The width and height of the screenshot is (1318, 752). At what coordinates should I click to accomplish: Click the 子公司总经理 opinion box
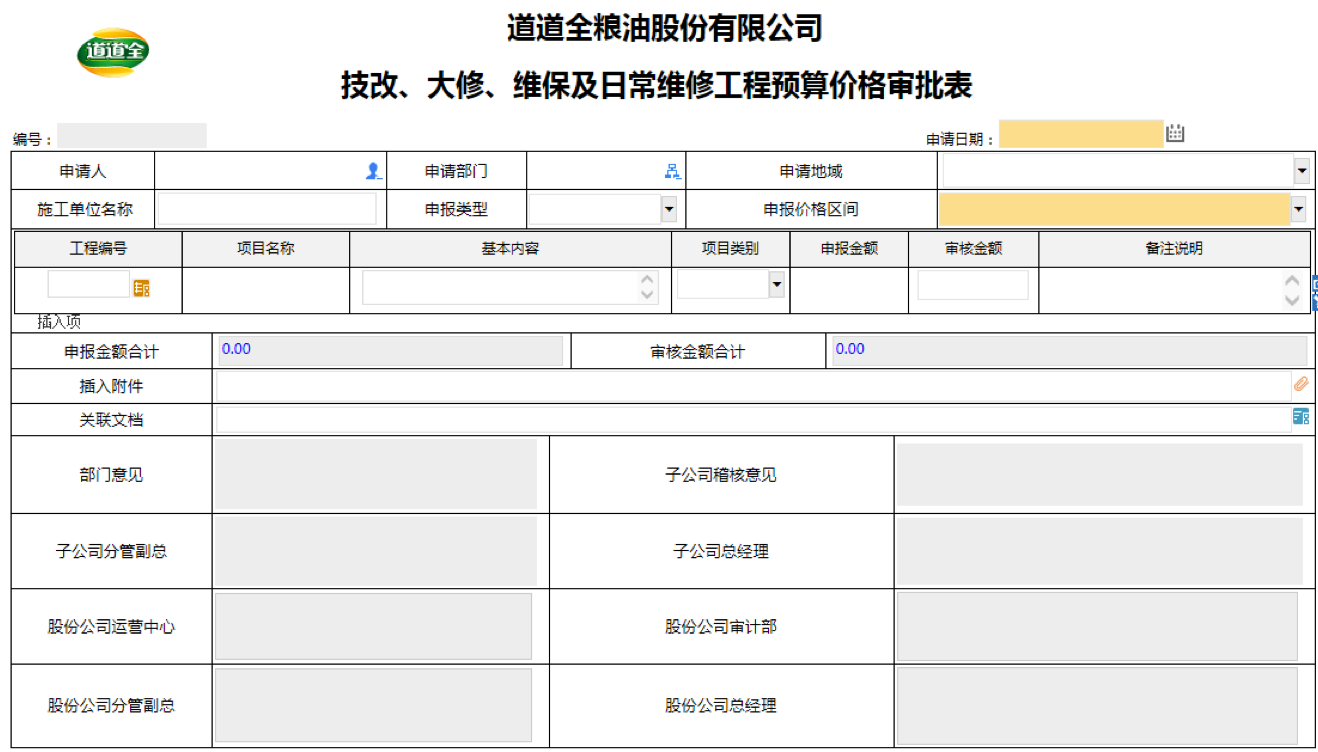pos(1100,551)
